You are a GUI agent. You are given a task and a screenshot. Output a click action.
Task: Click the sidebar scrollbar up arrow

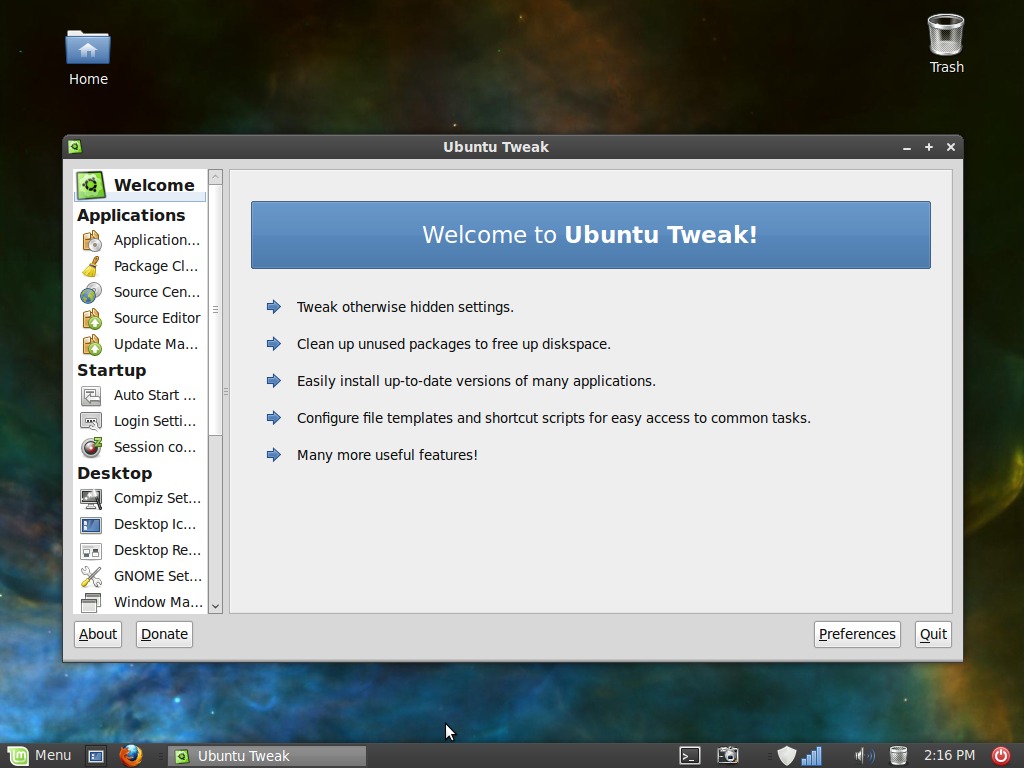[216, 177]
